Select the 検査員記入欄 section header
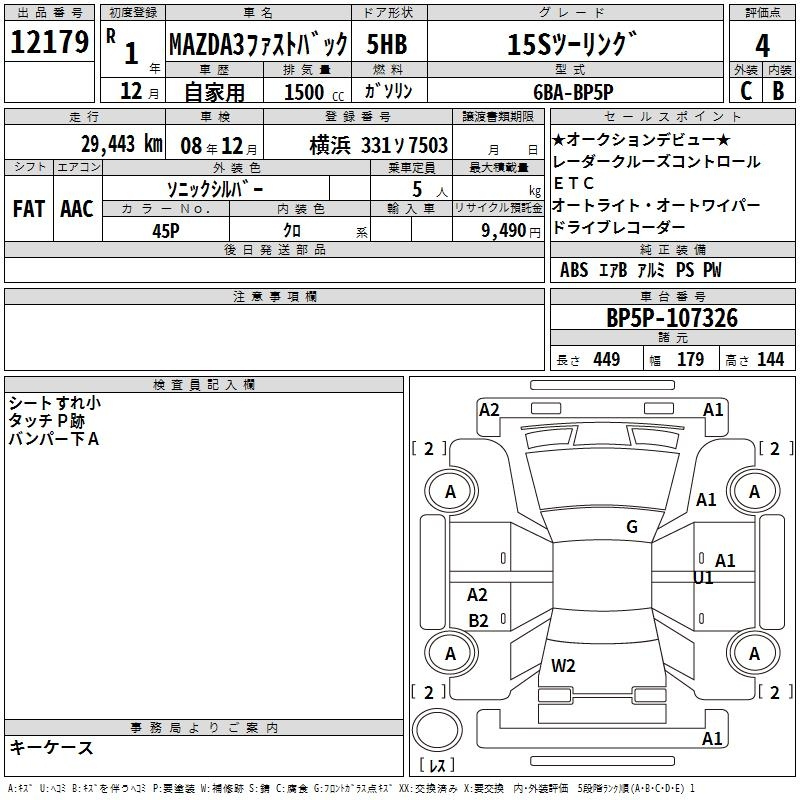Image resolution: width=800 pixels, height=800 pixels. pos(204,385)
